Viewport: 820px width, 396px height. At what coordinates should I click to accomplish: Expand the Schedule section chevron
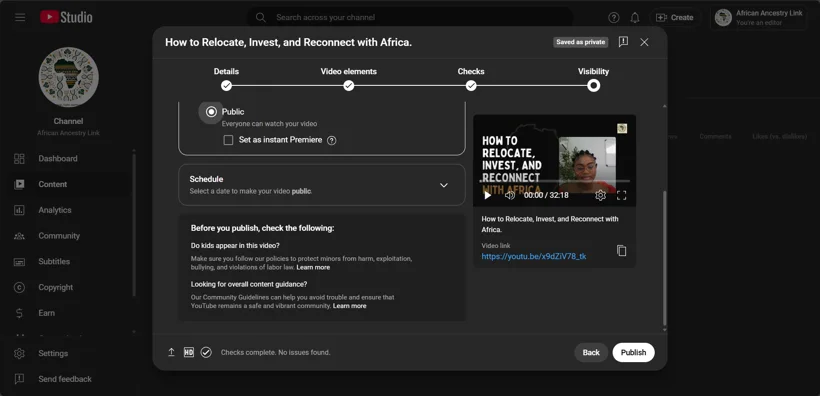point(443,185)
